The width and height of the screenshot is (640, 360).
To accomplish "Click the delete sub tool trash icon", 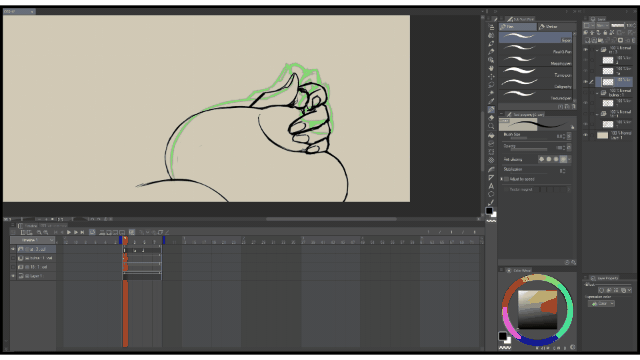I will point(573,106).
